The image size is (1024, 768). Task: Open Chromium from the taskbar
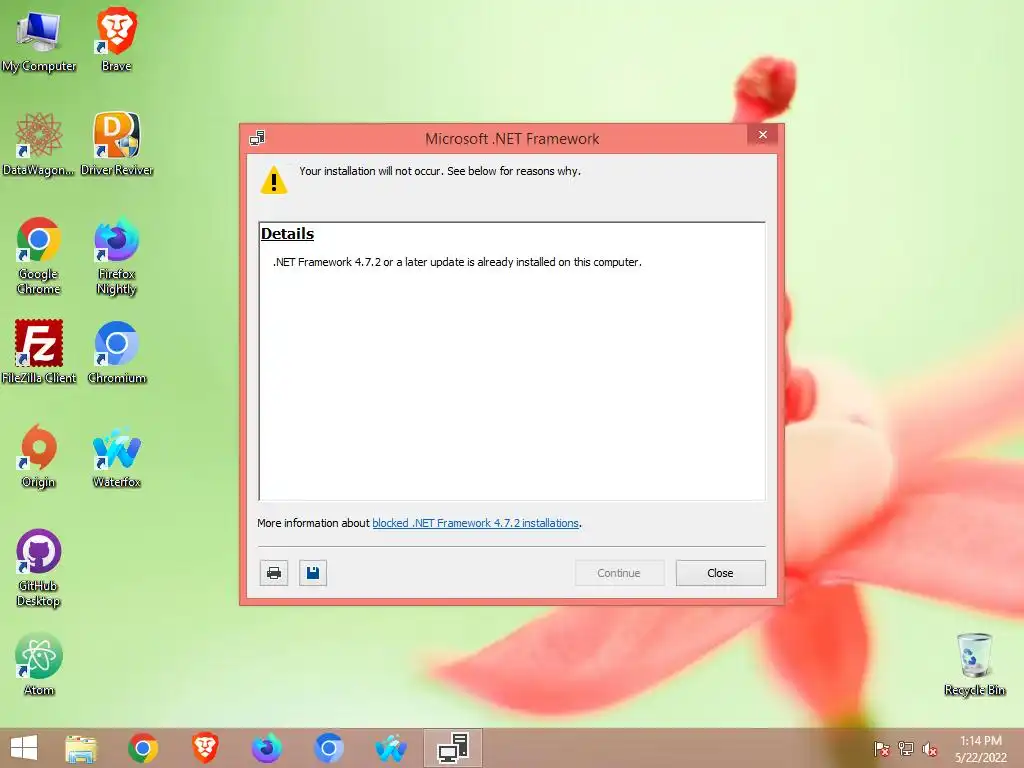point(328,748)
